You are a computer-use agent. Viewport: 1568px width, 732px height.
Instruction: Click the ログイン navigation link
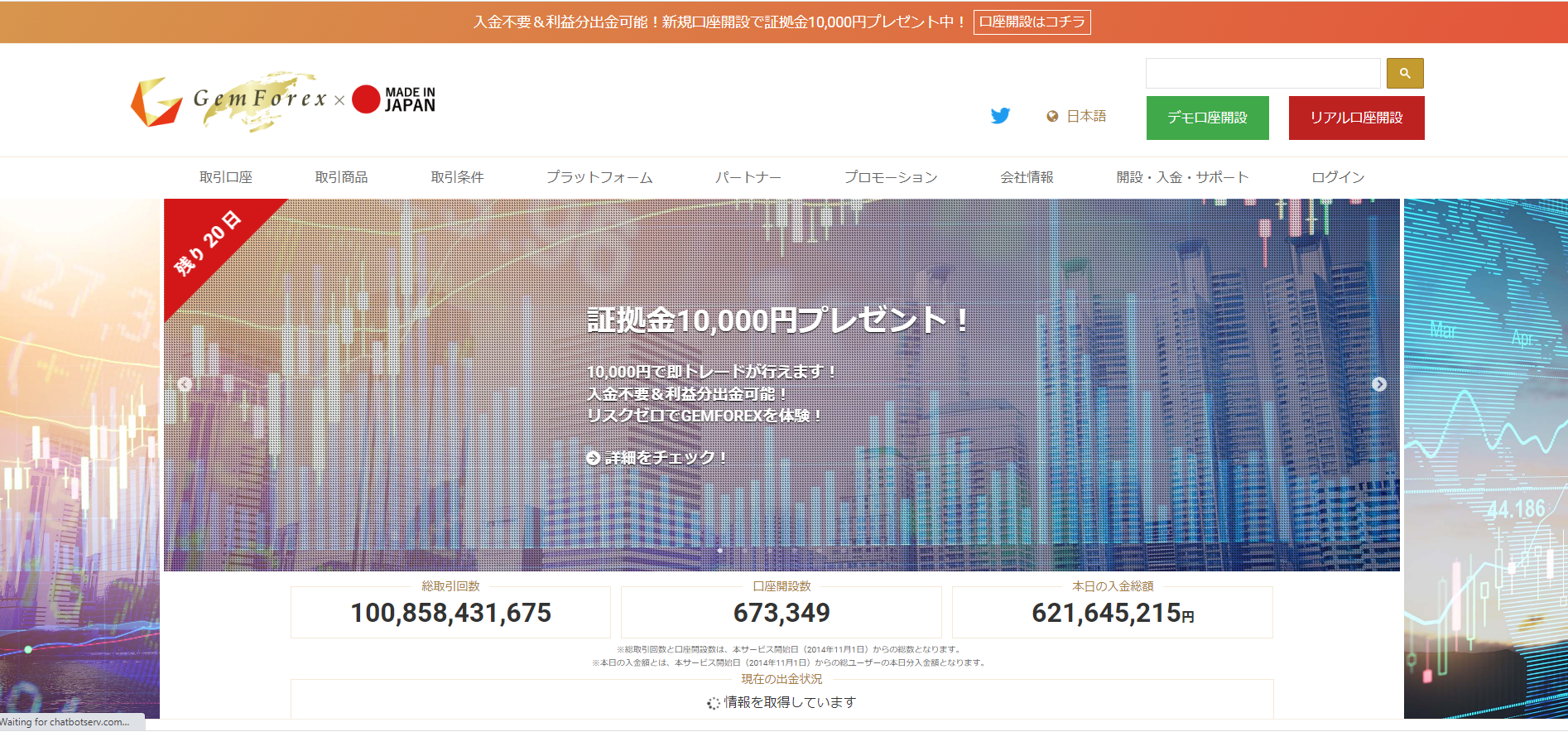tap(1338, 177)
